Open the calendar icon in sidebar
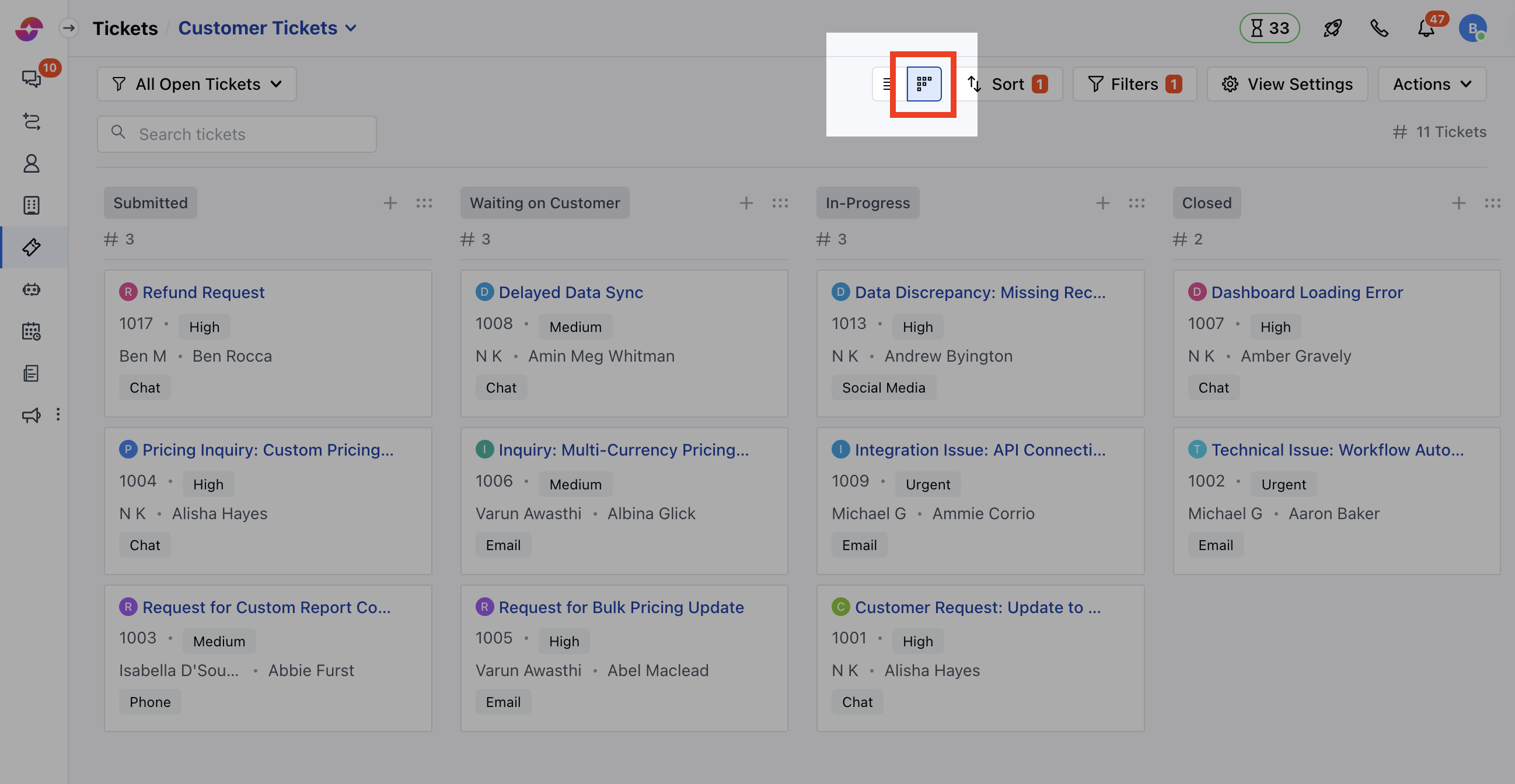 coord(32,331)
